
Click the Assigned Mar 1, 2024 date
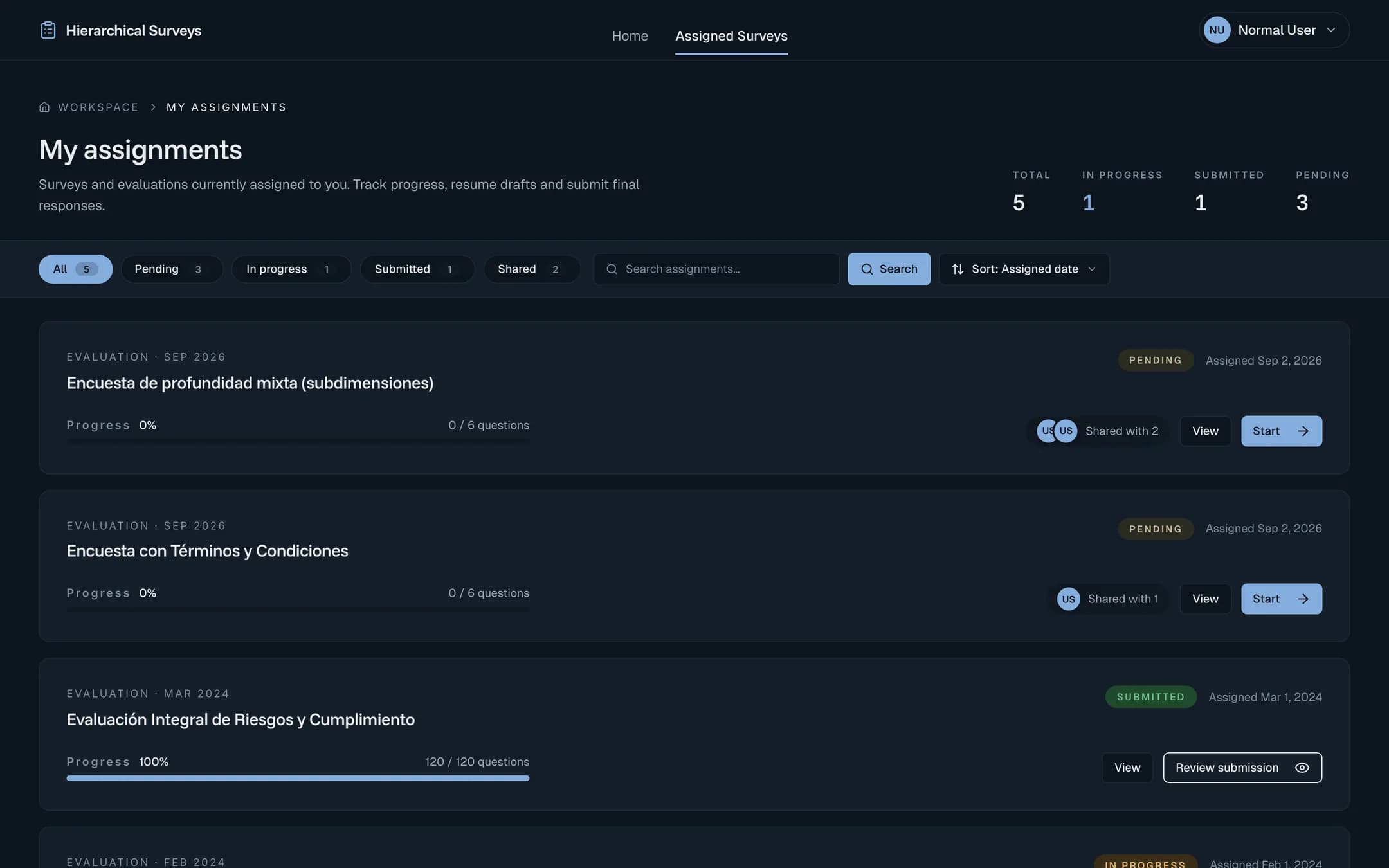(x=1265, y=697)
